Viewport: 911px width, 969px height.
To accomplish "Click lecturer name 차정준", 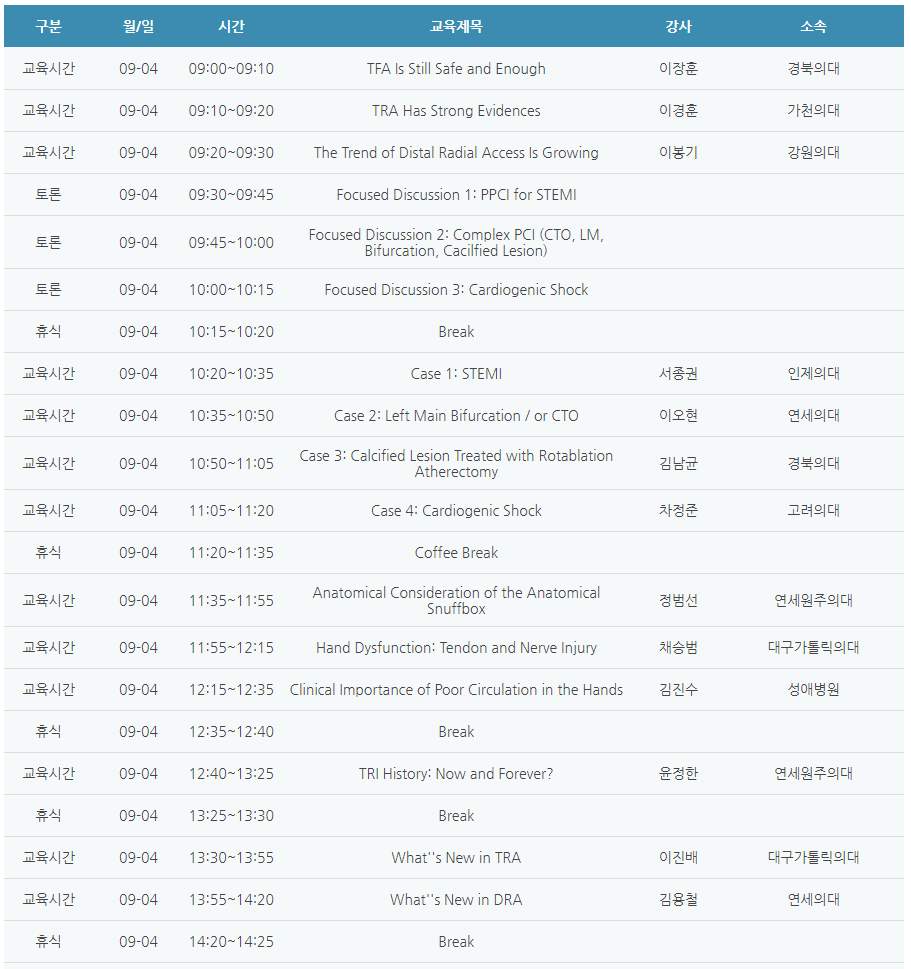I will tap(678, 510).
